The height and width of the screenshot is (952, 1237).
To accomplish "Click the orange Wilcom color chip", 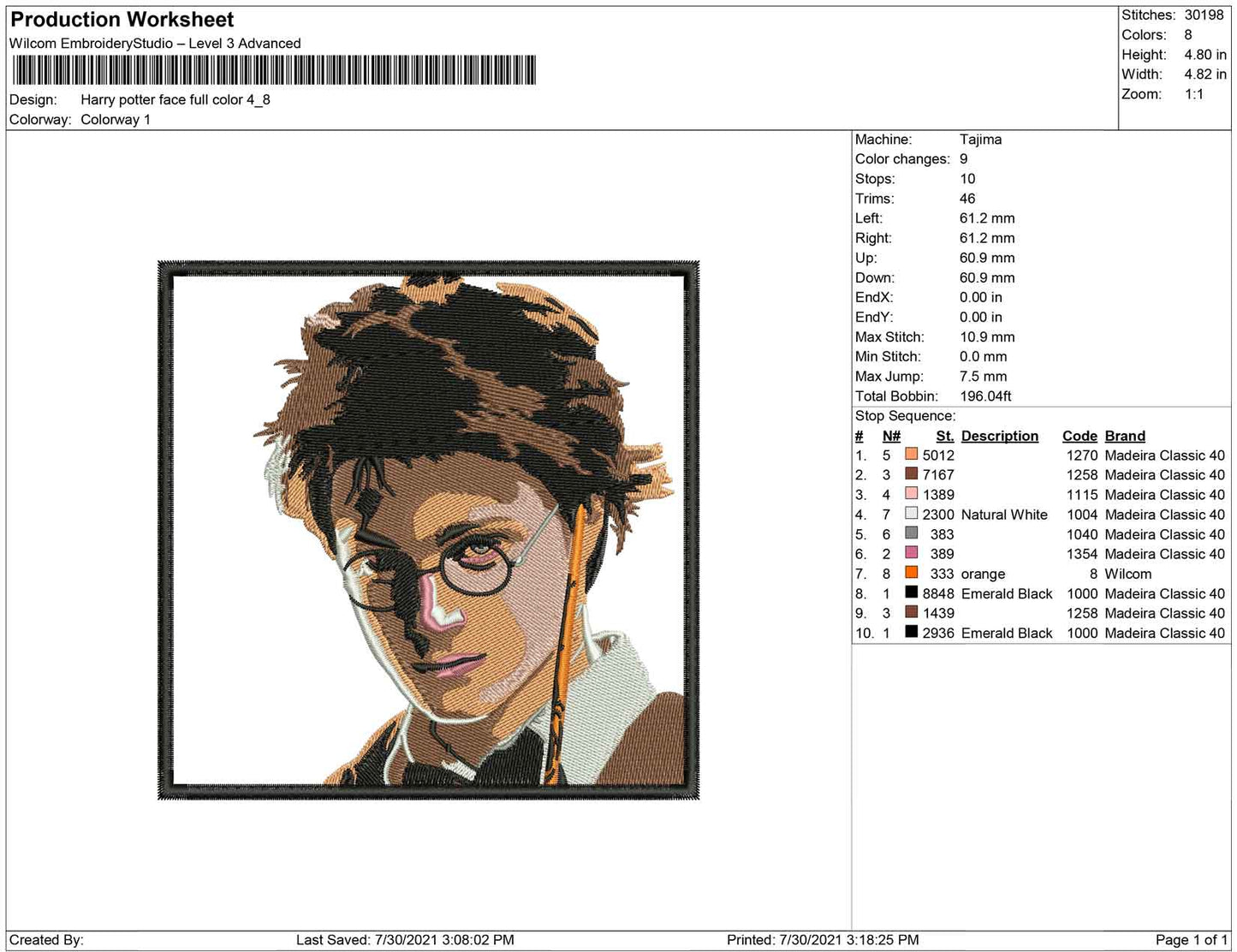I will click(910, 574).
